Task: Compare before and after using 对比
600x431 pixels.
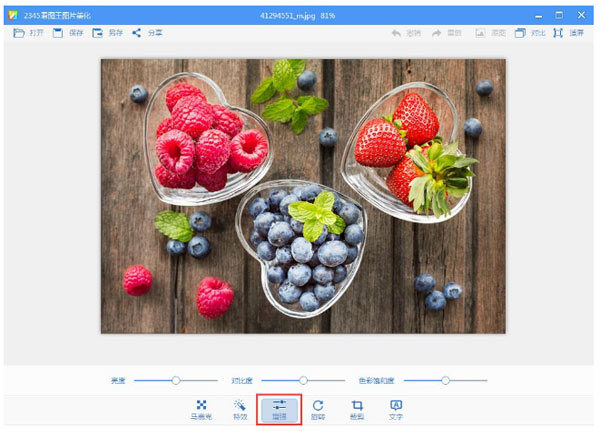Action: click(530, 33)
